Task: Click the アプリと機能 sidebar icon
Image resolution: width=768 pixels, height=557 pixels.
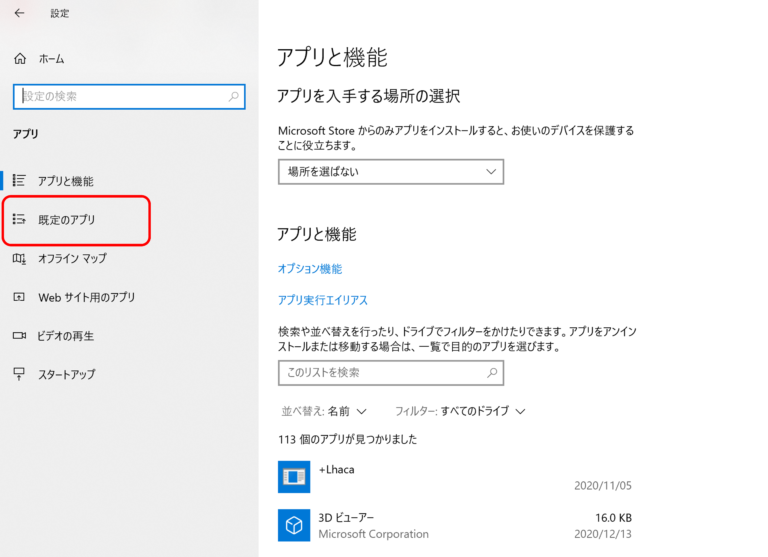Action: [x=19, y=181]
